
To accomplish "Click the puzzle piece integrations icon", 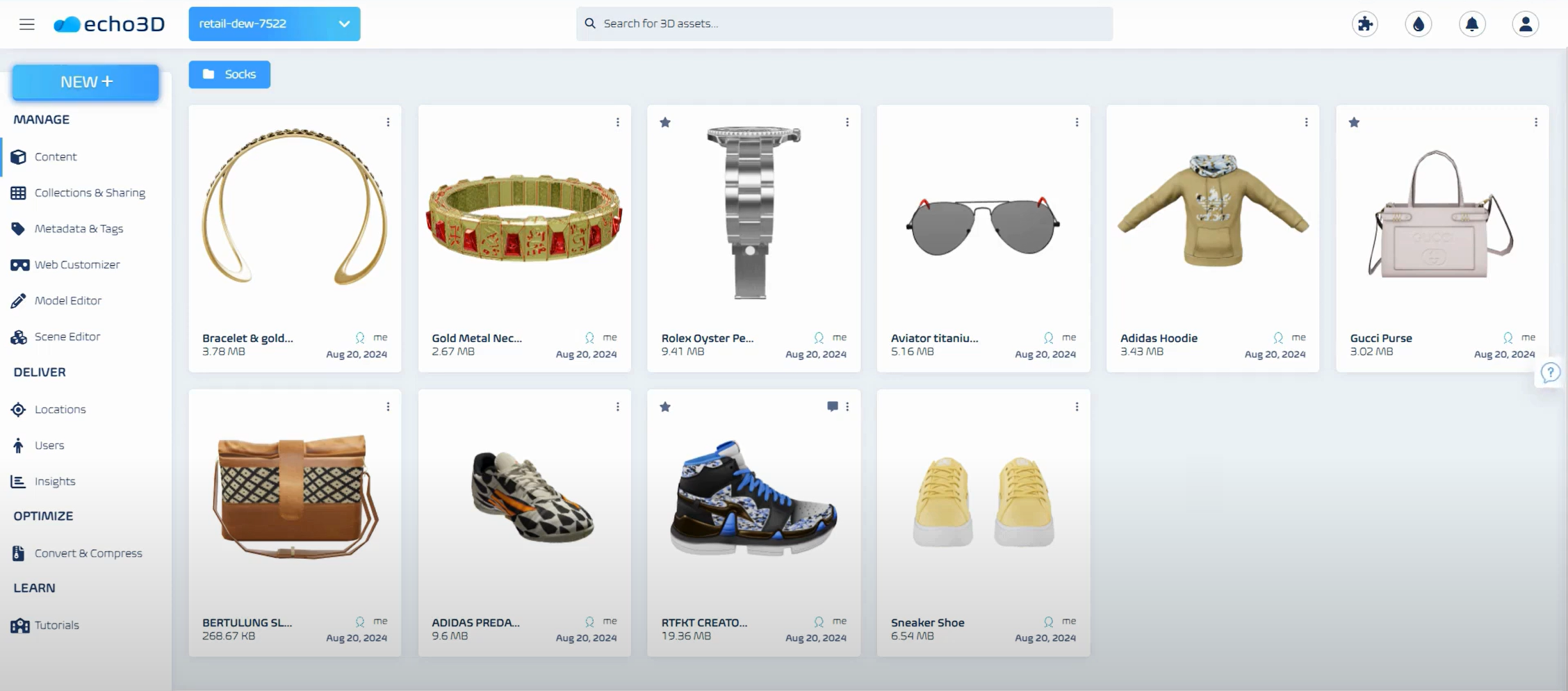I will (1364, 24).
